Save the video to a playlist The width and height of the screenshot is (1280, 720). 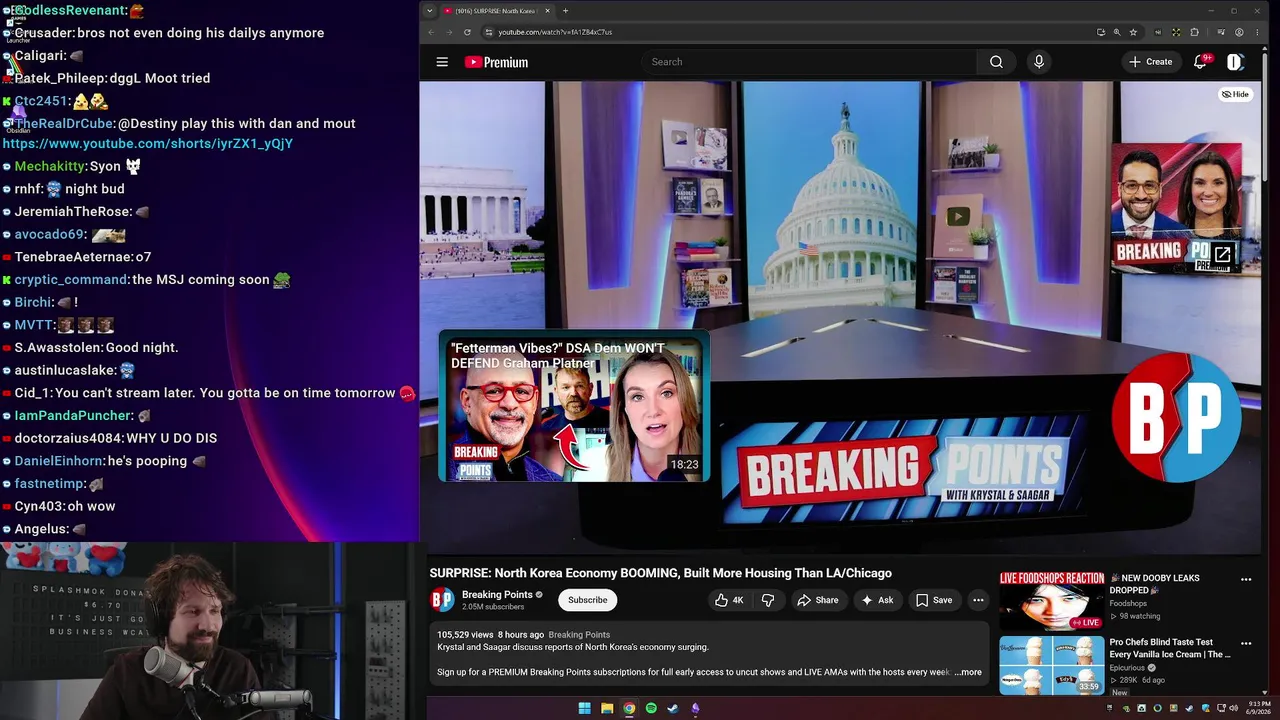tap(934, 600)
